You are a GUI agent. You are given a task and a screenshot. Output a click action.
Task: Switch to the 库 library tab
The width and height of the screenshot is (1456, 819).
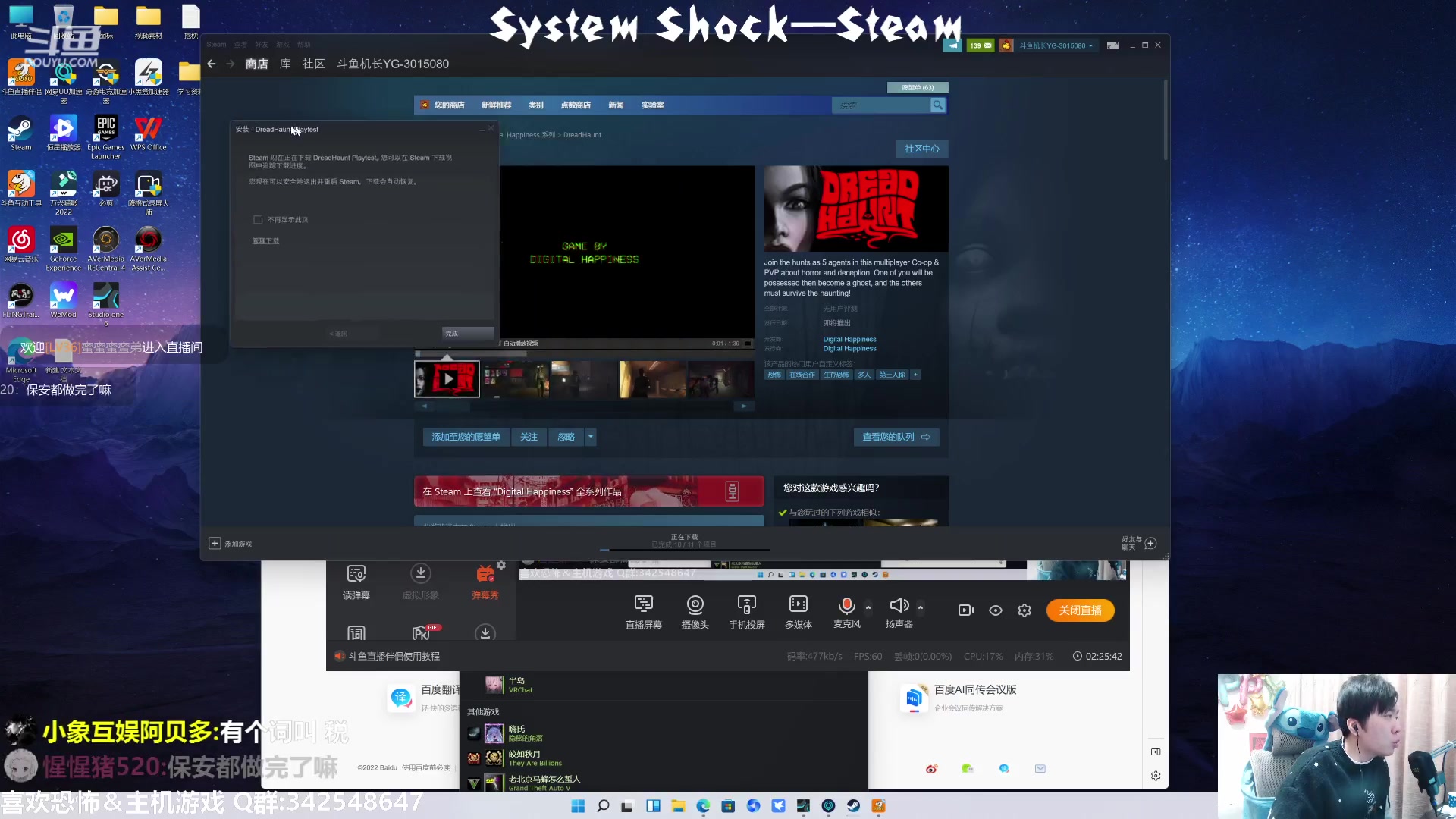(285, 64)
